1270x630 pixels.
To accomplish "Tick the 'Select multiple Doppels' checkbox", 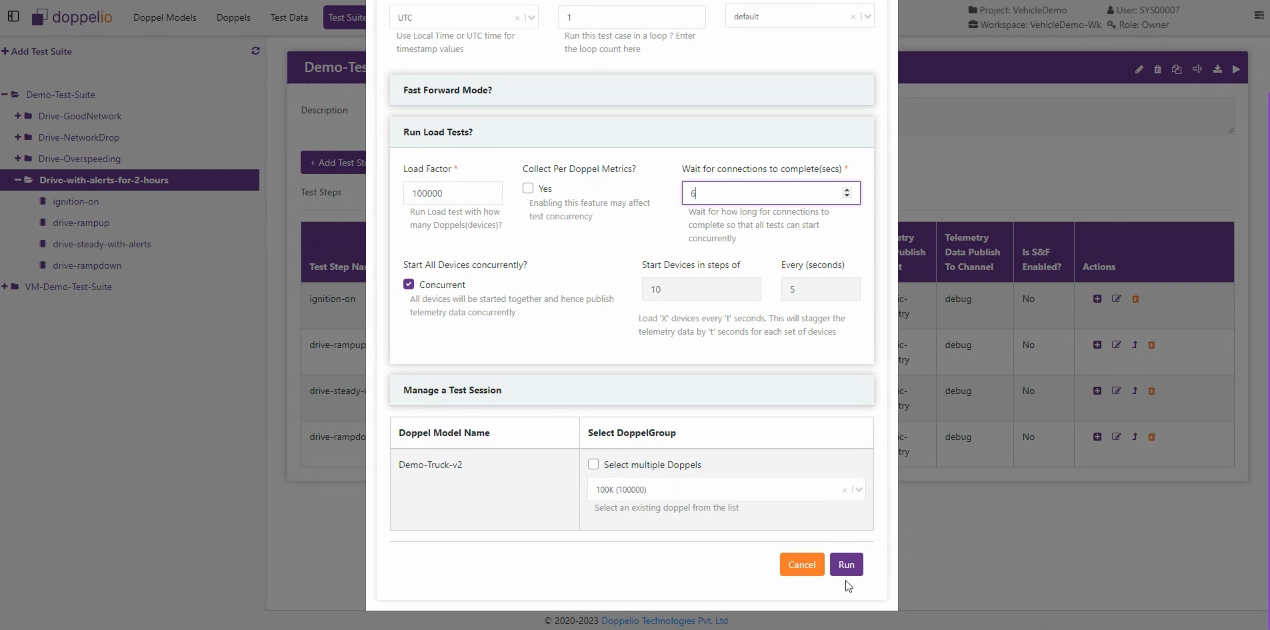I will point(593,464).
